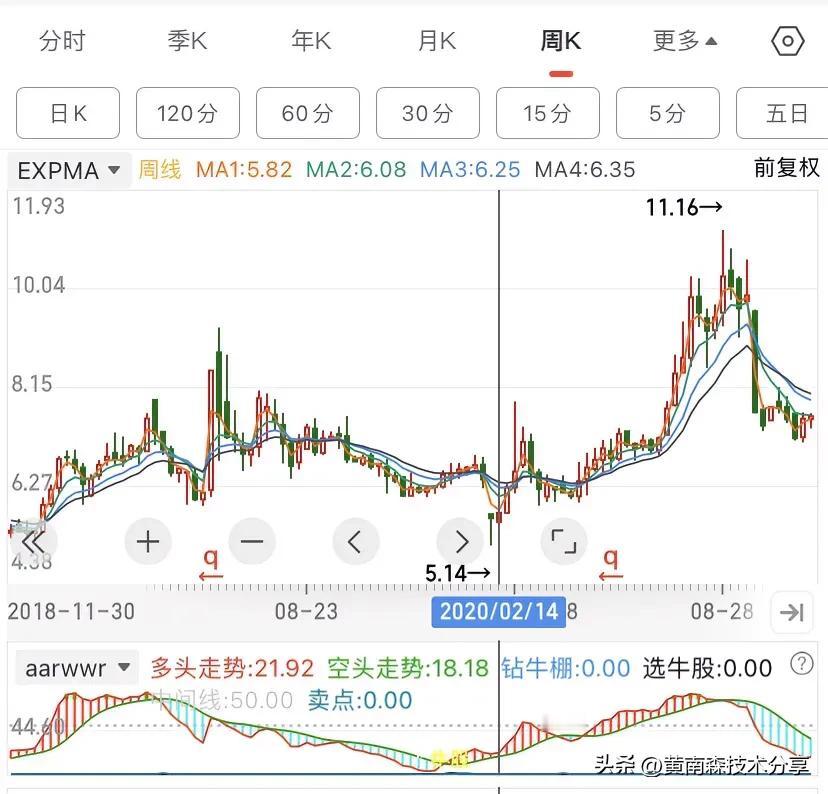Expand the EXPMA indicator dropdown
Image resolution: width=828 pixels, height=794 pixels.
pos(69,171)
